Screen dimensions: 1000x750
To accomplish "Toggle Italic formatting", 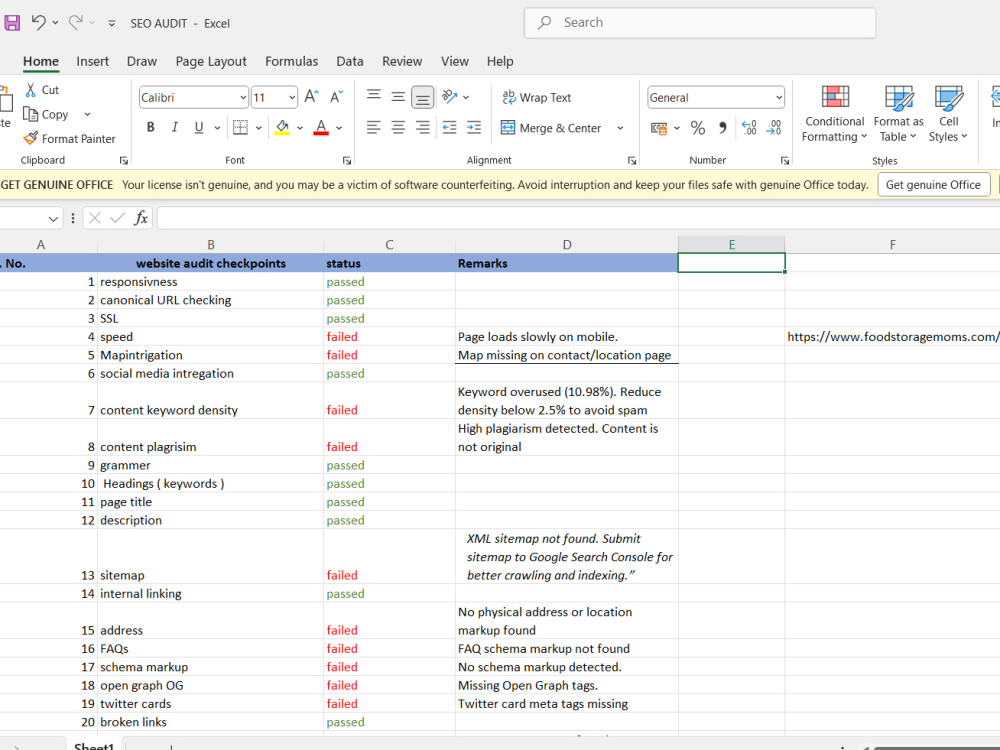I will tap(174, 128).
